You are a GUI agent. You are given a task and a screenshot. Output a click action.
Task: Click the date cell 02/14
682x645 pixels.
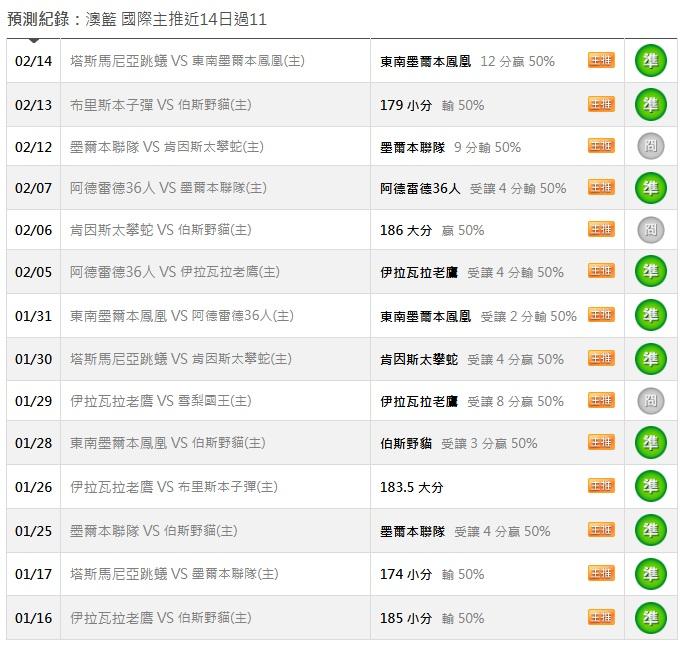[33, 61]
